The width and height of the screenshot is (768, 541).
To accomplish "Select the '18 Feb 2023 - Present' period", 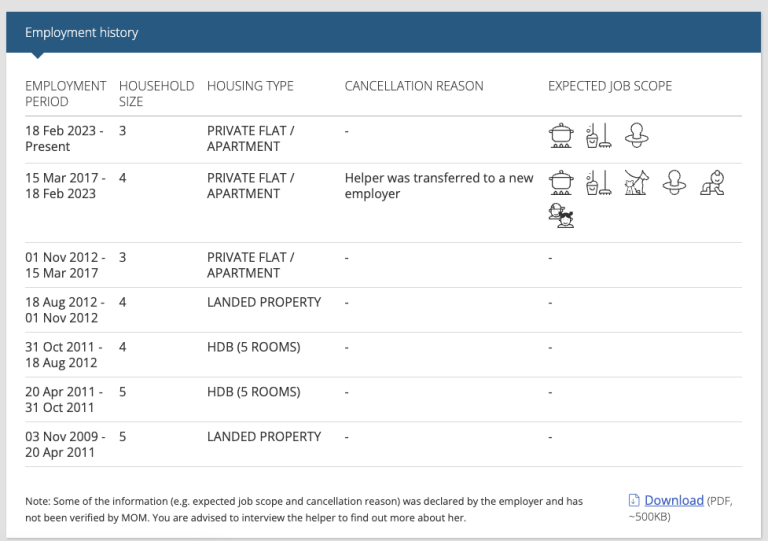I will [x=64, y=139].
